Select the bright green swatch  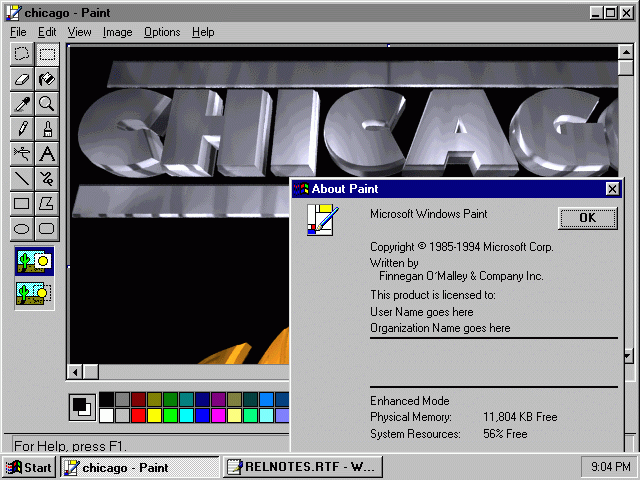coord(170,416)
